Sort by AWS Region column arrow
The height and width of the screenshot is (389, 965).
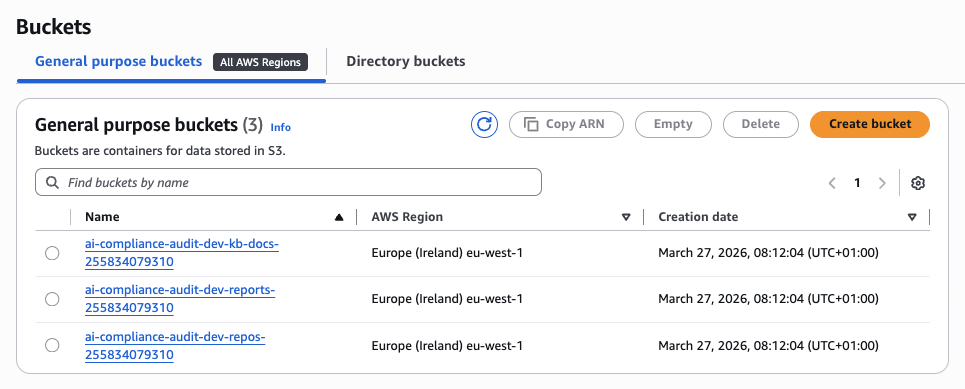click(x=626, y=217)
